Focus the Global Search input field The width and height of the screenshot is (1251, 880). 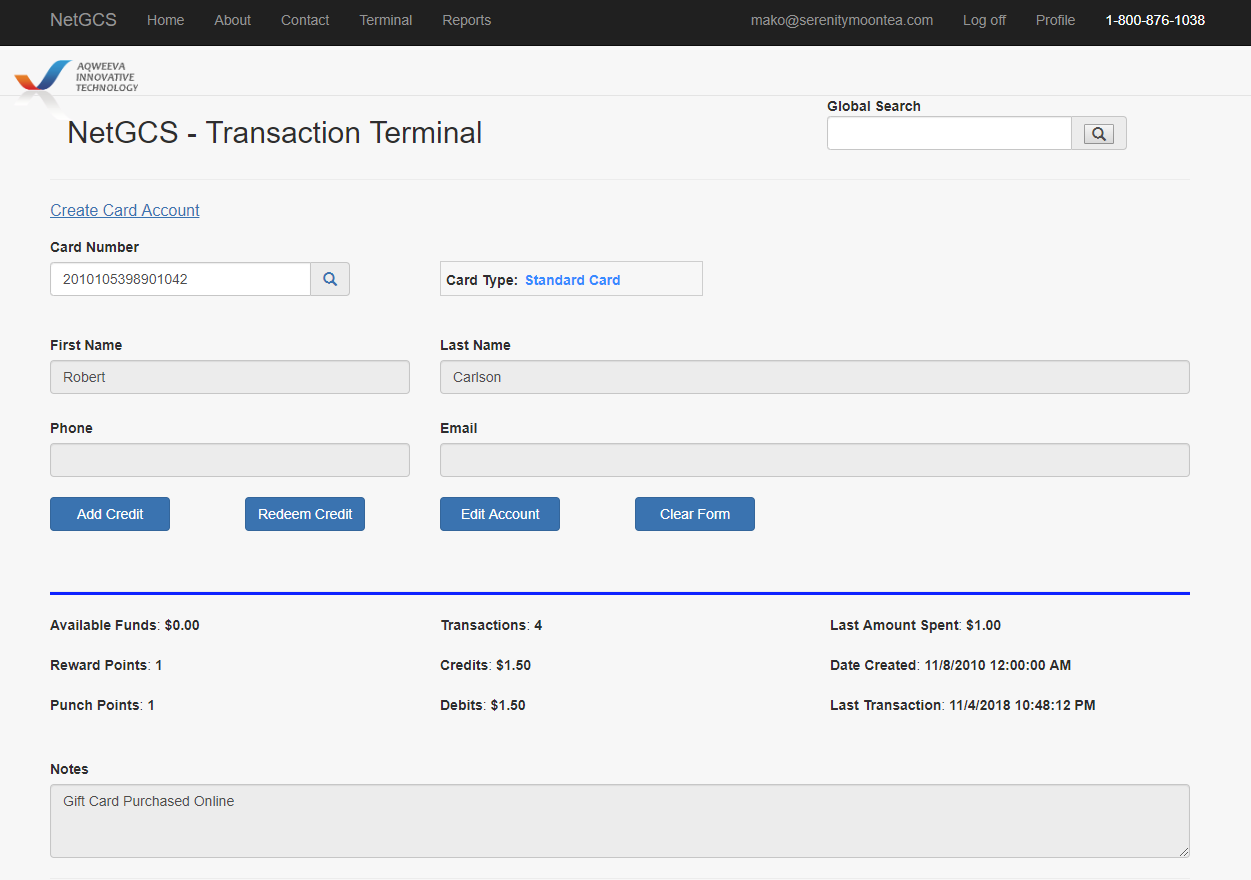click(x=948, y=134)
